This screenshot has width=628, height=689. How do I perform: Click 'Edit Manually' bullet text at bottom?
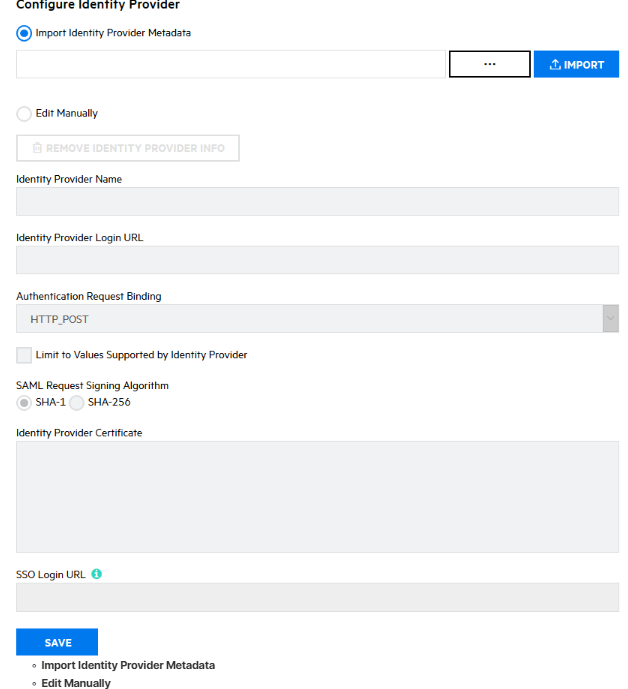[x=76, y=683]
